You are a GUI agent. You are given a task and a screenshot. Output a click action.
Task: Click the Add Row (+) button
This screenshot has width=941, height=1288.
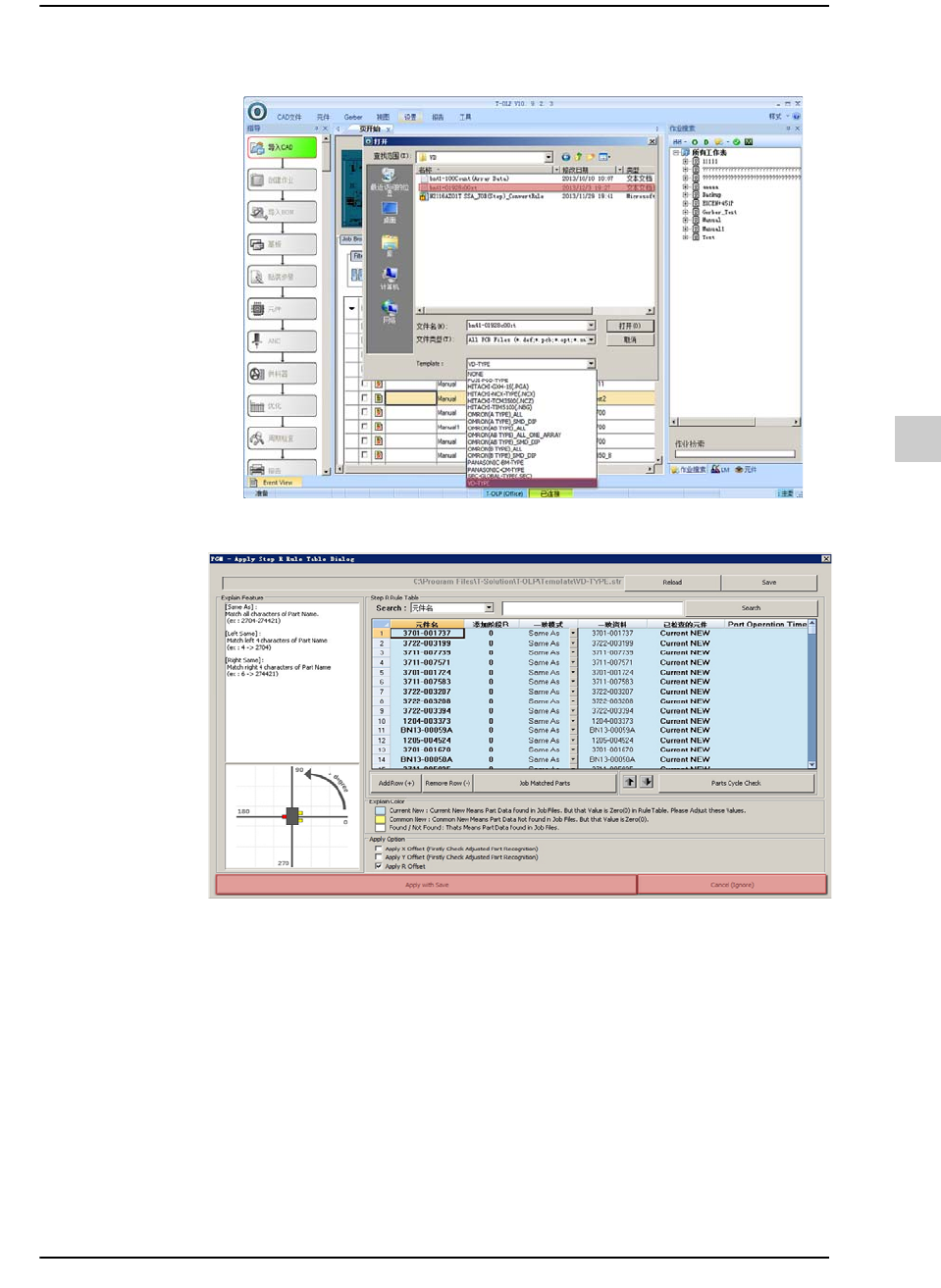pos(396,783)
